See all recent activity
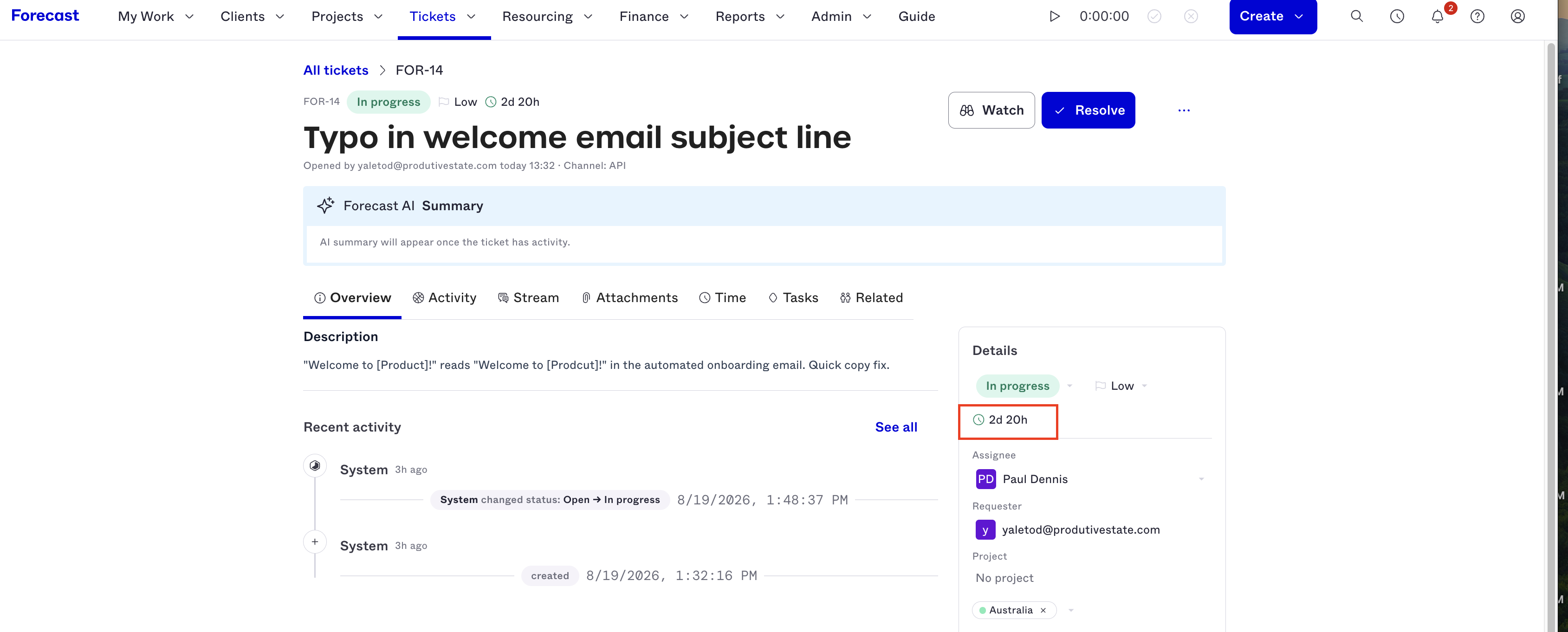1568x632 pixels. point(896,427)
